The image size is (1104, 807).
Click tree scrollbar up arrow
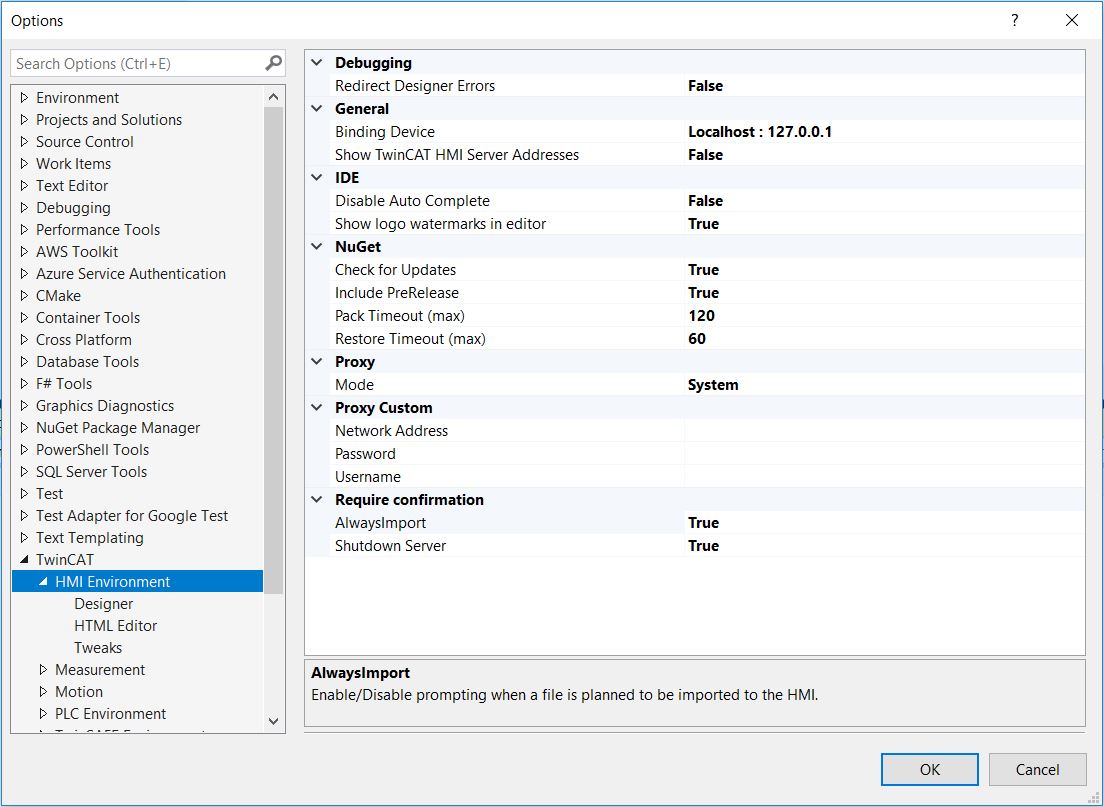(274, 96)
